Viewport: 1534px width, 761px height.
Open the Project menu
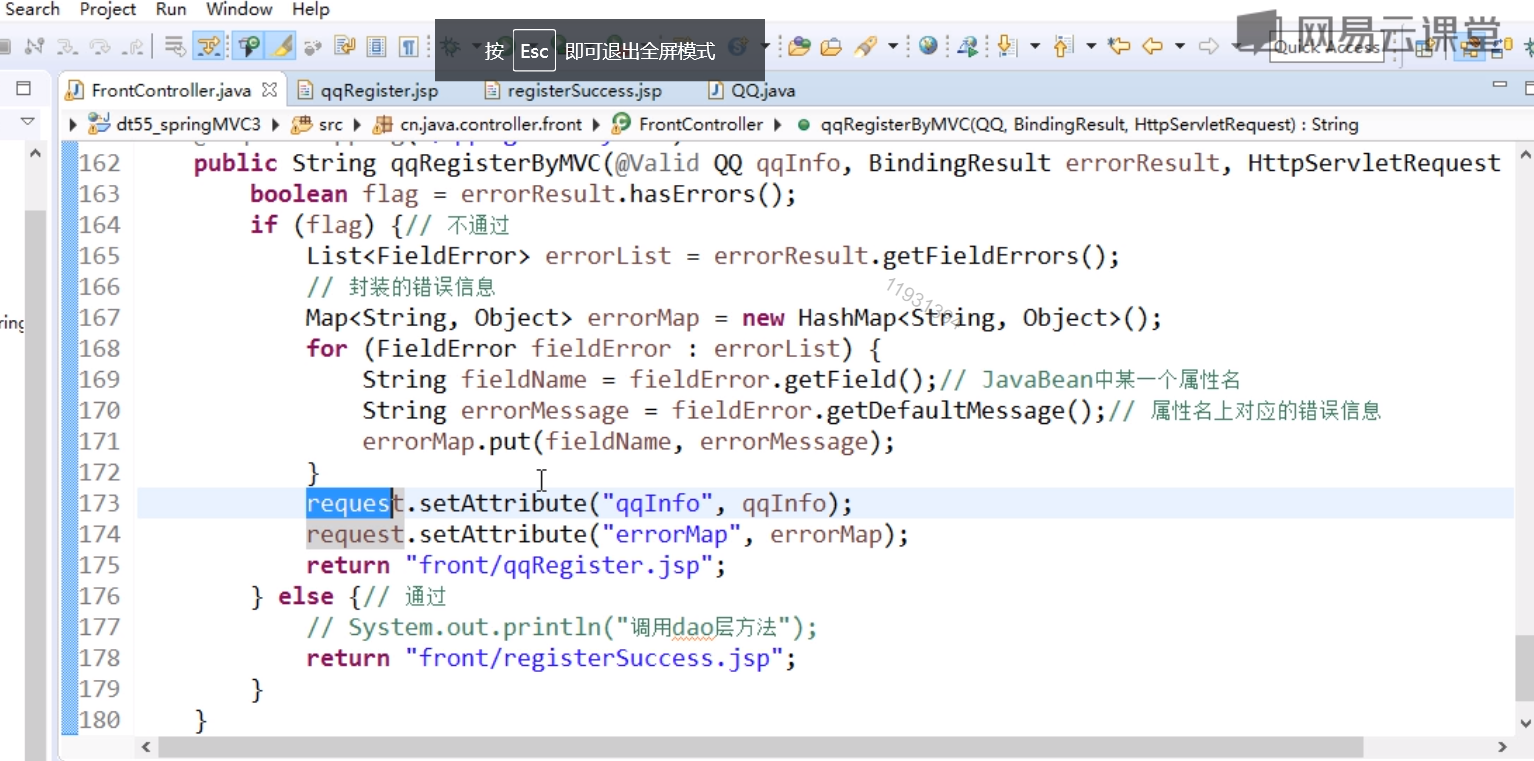pyautogui.click(x=108, y=9)
